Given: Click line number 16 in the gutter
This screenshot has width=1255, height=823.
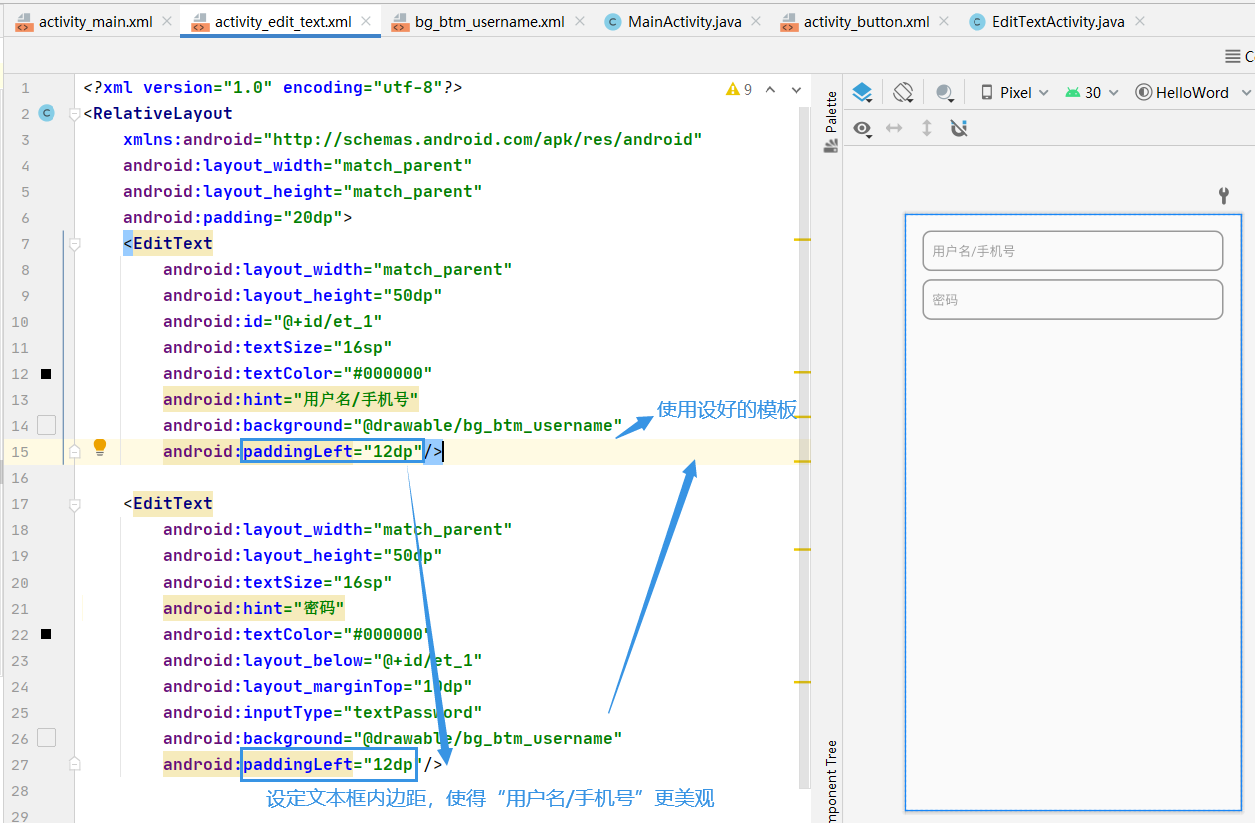Looking at the screenshot, I should (x=20, y=478).
